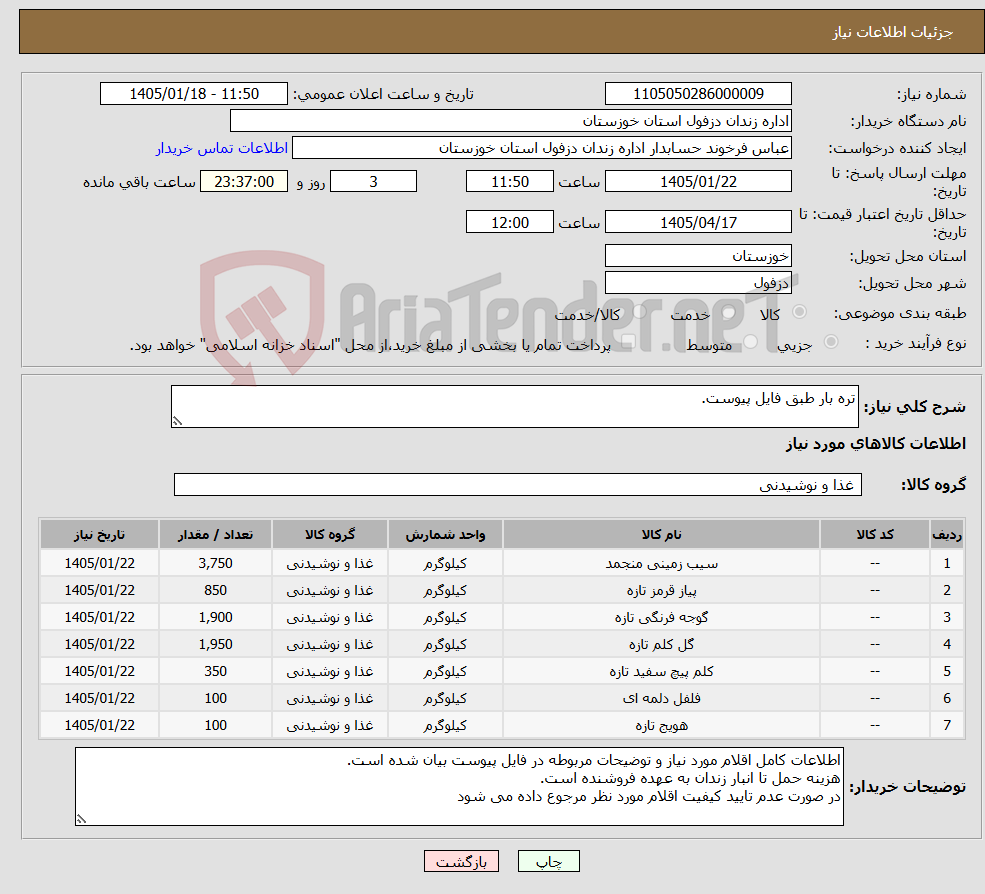Image resolution: width=985 pixels, height=894 pixels.
Task: Click quantity cell 1,950
Action: [215, 645]
